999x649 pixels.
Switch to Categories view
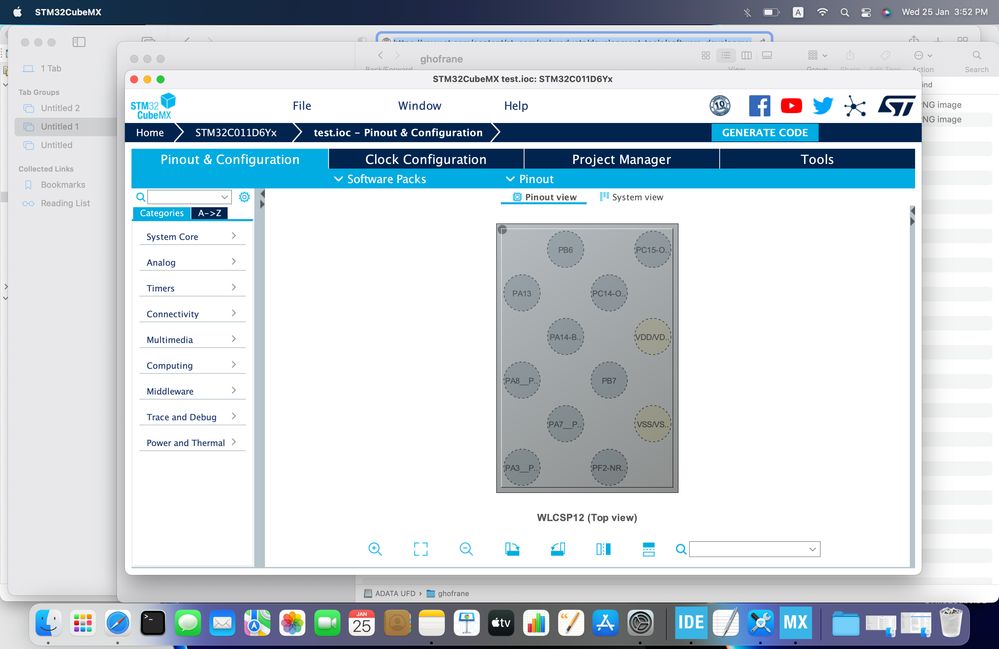point(162,213)
